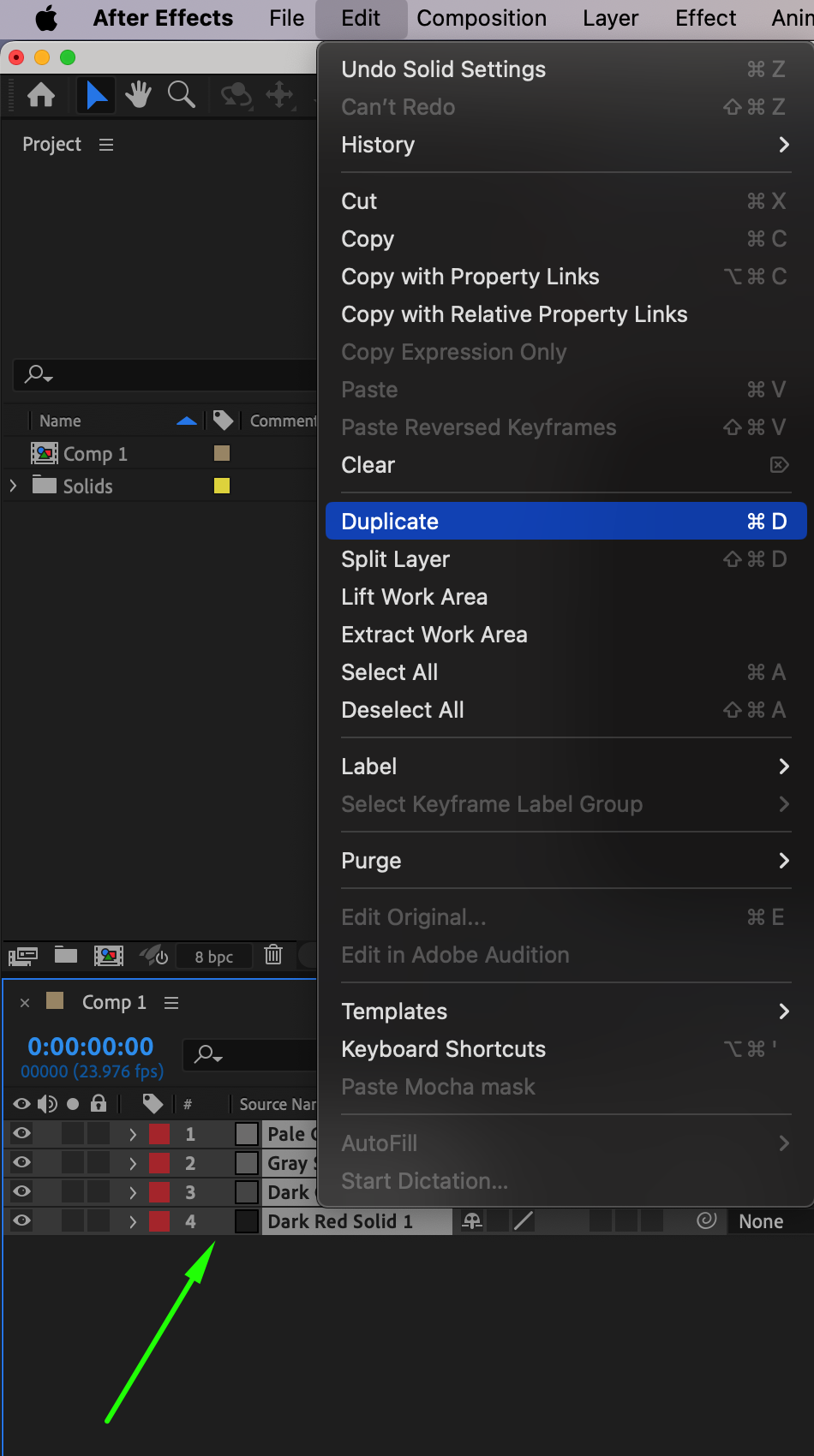814x1456 pixels.
Task: Delete selected item with trash icon
Action: click(273, 954)
